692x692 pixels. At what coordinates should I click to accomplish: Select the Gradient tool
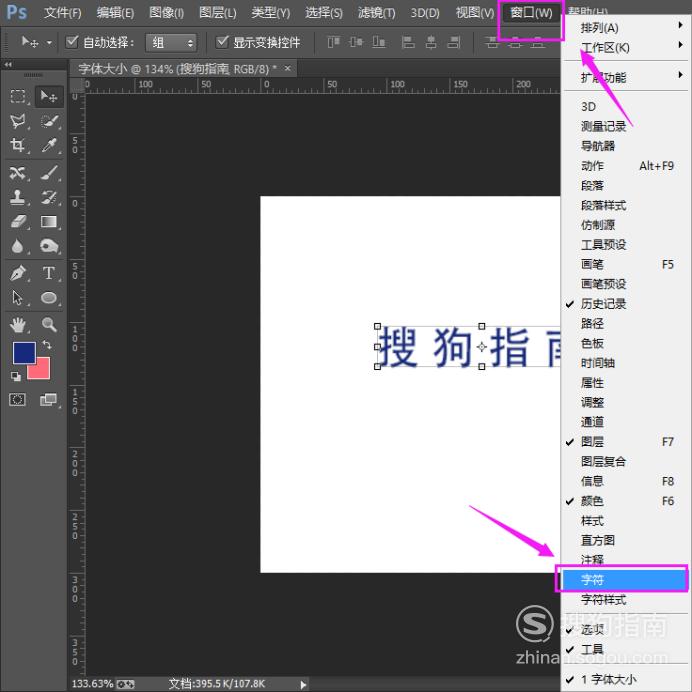pyautogui.click(x=49, y=221)
